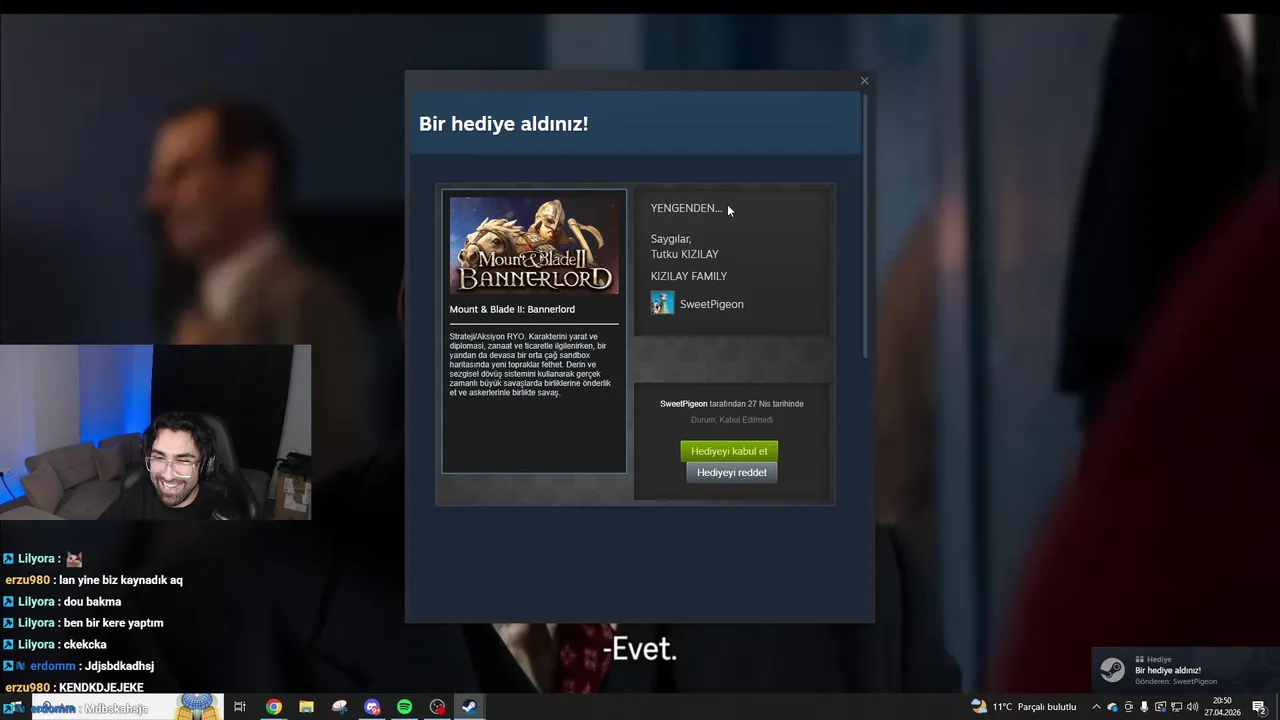The height and width of the screenshot is (720, 1280).
Task: Close the gift dialog with the X
Action: (865, 81)
